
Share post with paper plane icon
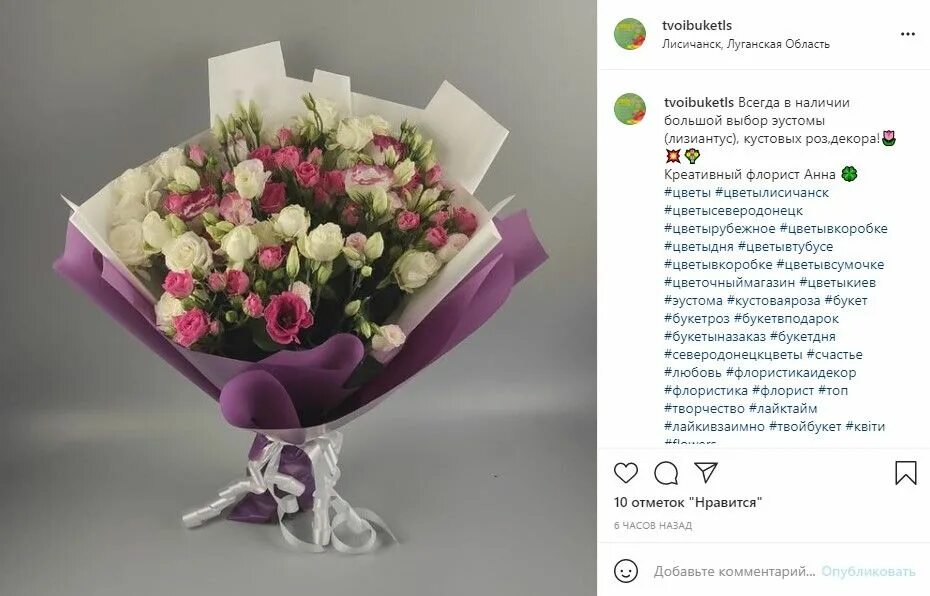706,472
